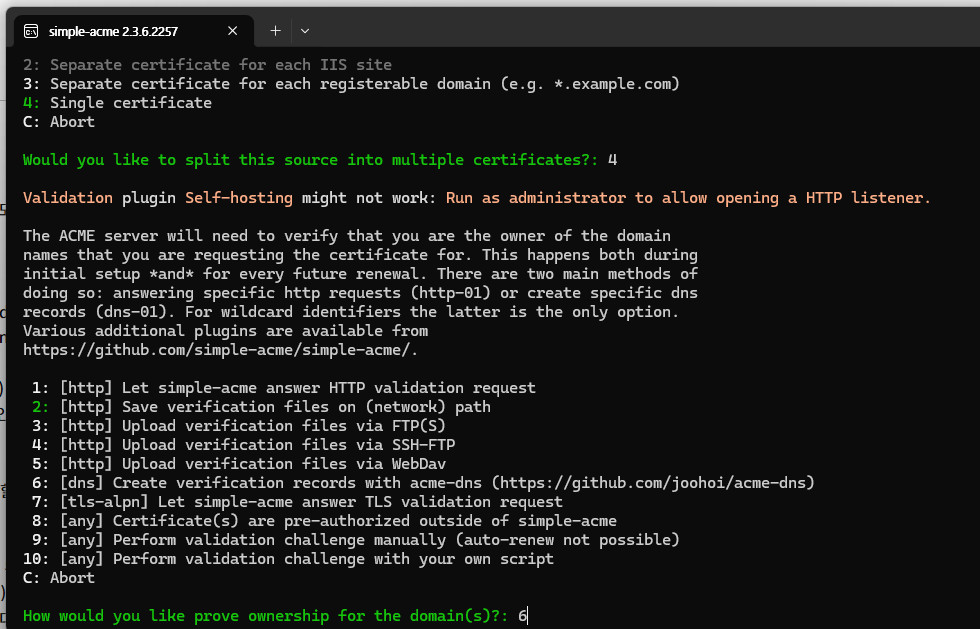Click option 7 tls-alpn TLS validation request

[x=298, y=502]
